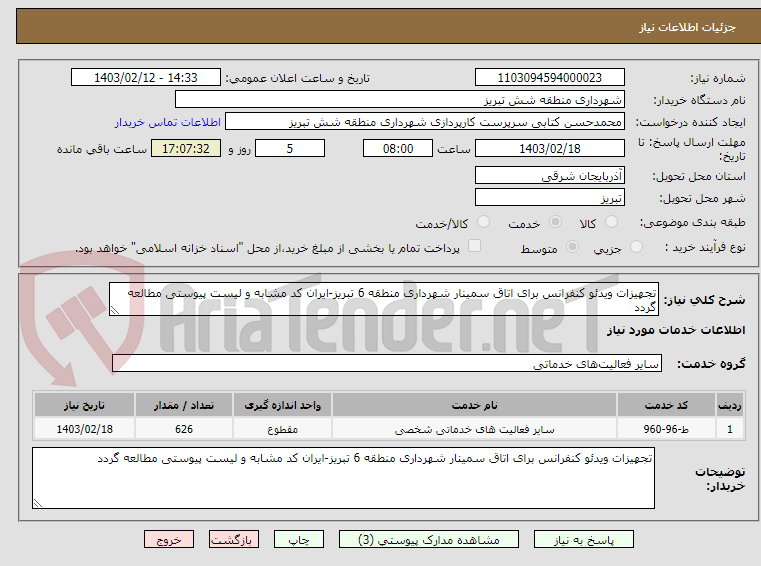
Task: Click the table date cell 1403/02/18
Action: click(84, 430)
